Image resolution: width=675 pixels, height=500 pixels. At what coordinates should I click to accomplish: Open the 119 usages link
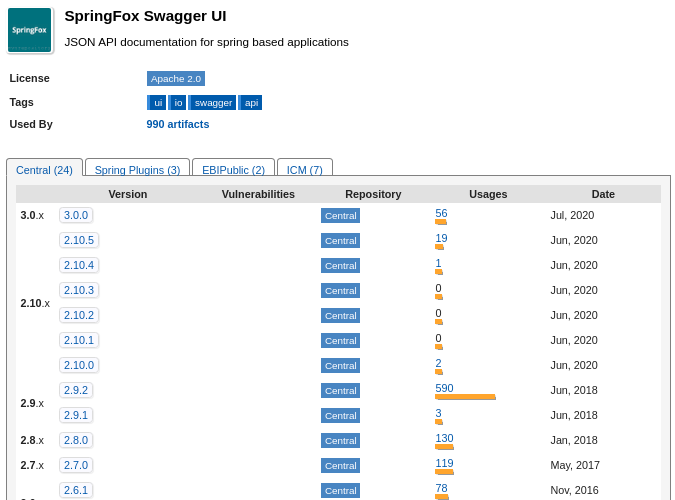444,463
